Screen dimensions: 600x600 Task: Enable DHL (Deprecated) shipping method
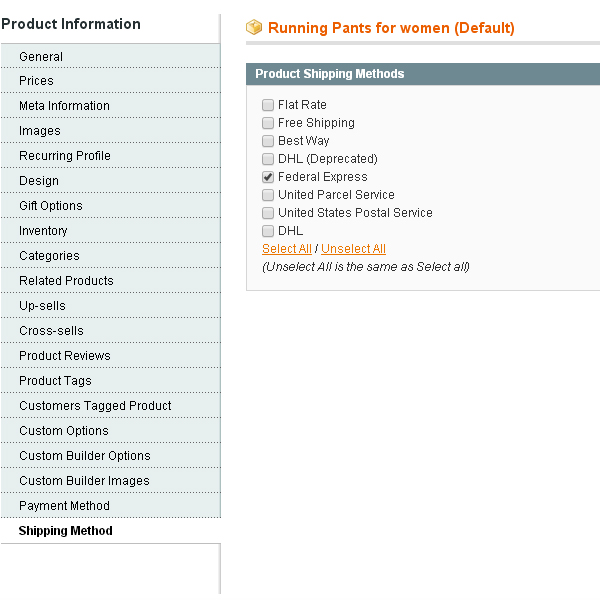click(268, 159)
